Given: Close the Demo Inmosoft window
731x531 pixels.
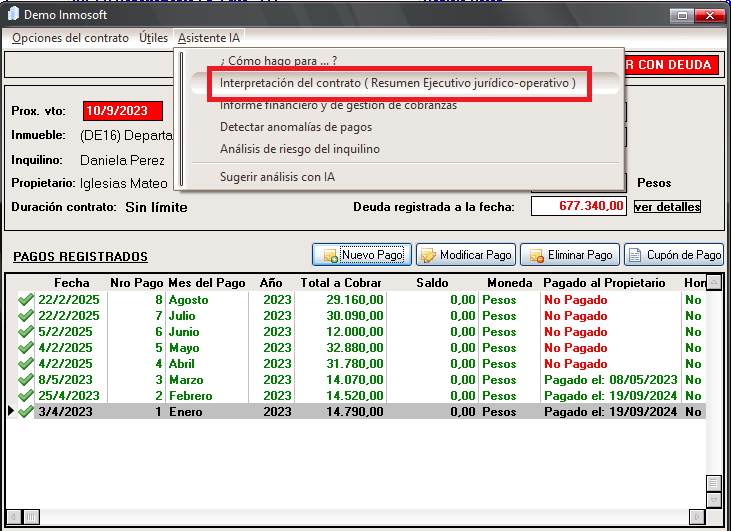Looking at the screenshot, I should [x=710, y=15].
